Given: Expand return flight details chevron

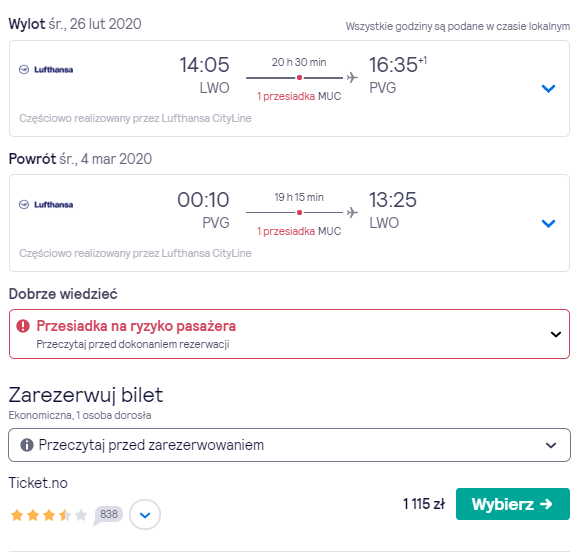Looking at the screenshot, I should 548,223.
